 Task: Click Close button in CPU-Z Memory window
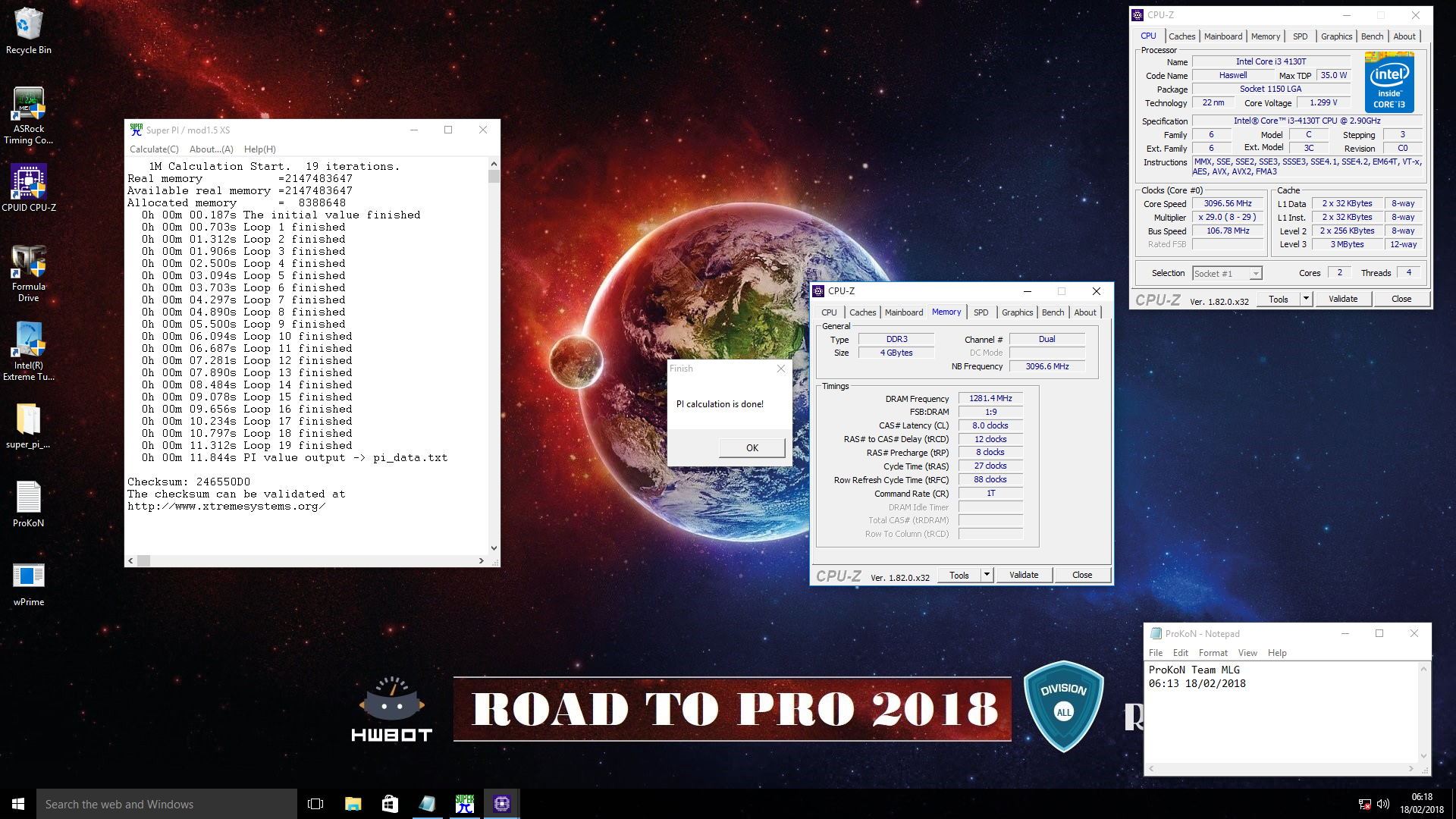[x=1082, y=575]
